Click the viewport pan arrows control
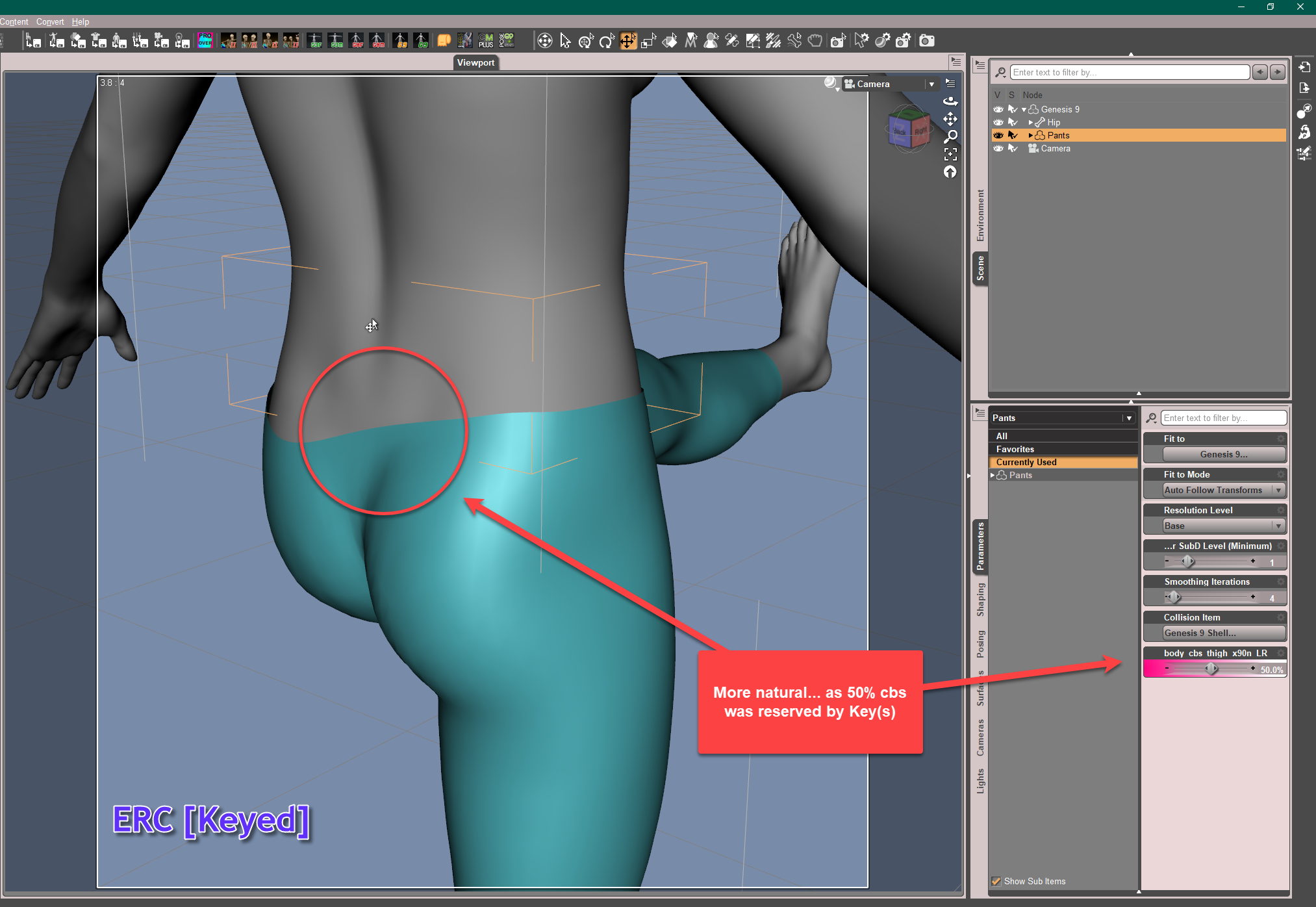 pos(950,119)
